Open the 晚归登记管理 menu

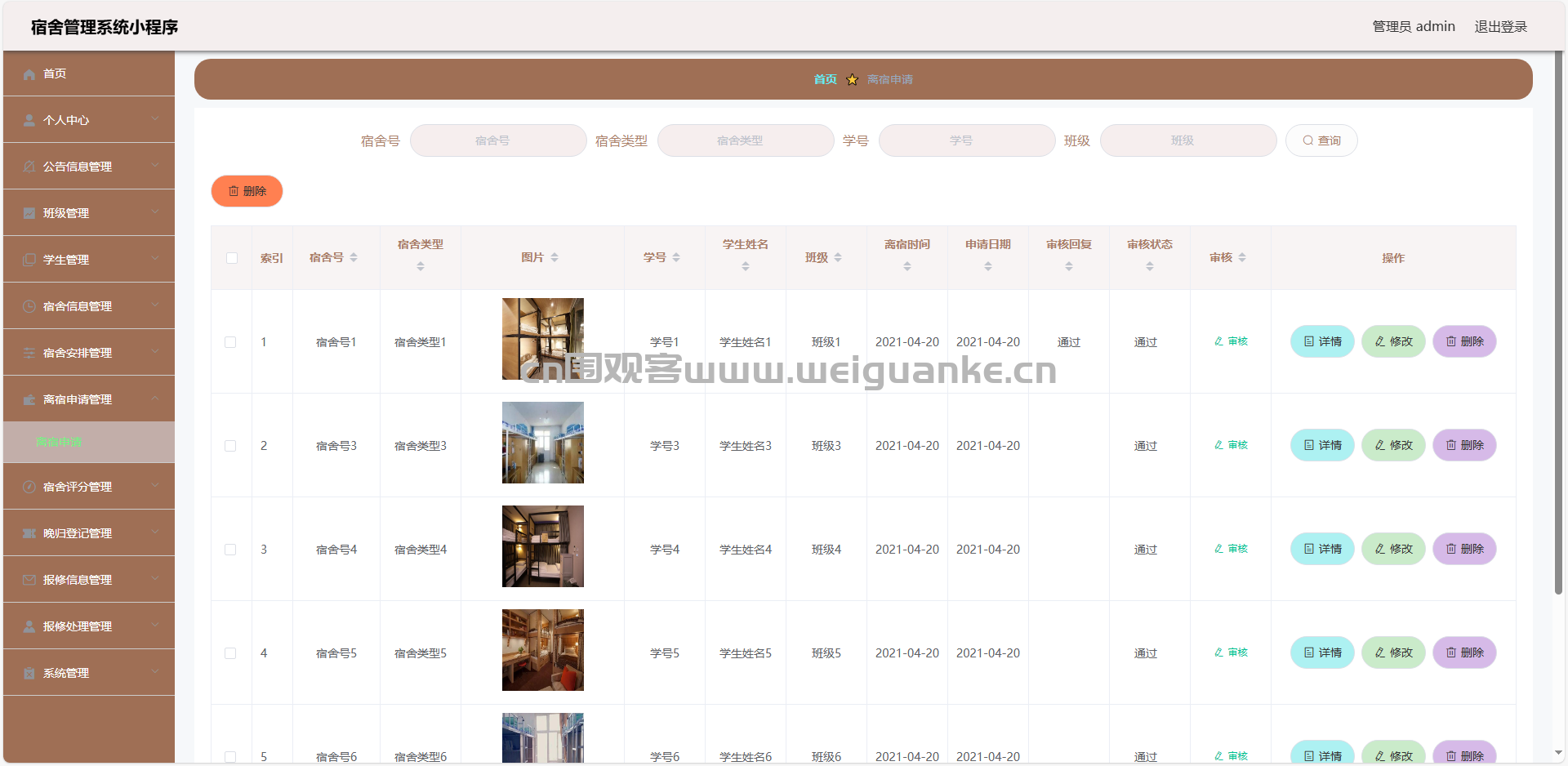89,533
